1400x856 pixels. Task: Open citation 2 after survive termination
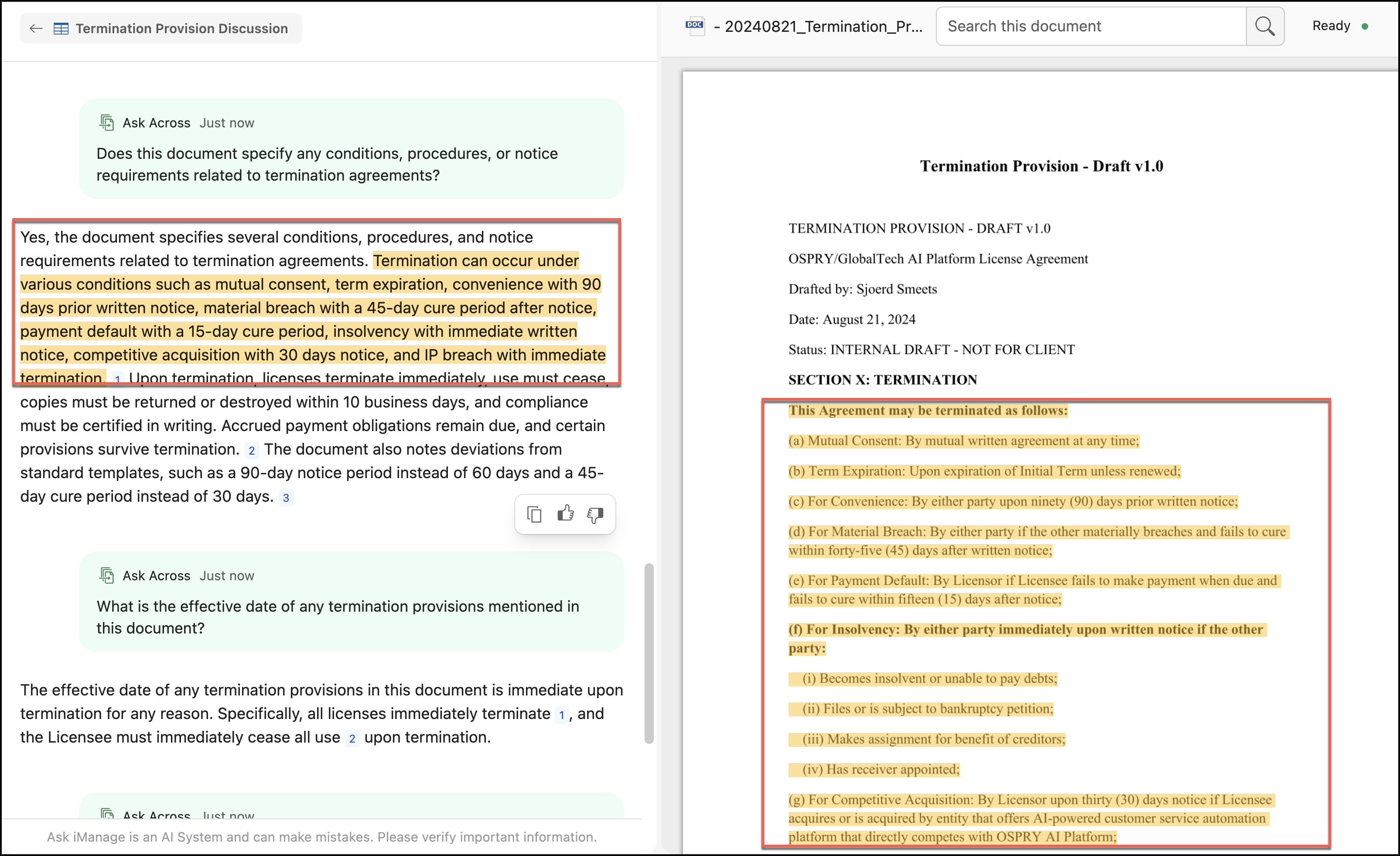tap(251, 451)
